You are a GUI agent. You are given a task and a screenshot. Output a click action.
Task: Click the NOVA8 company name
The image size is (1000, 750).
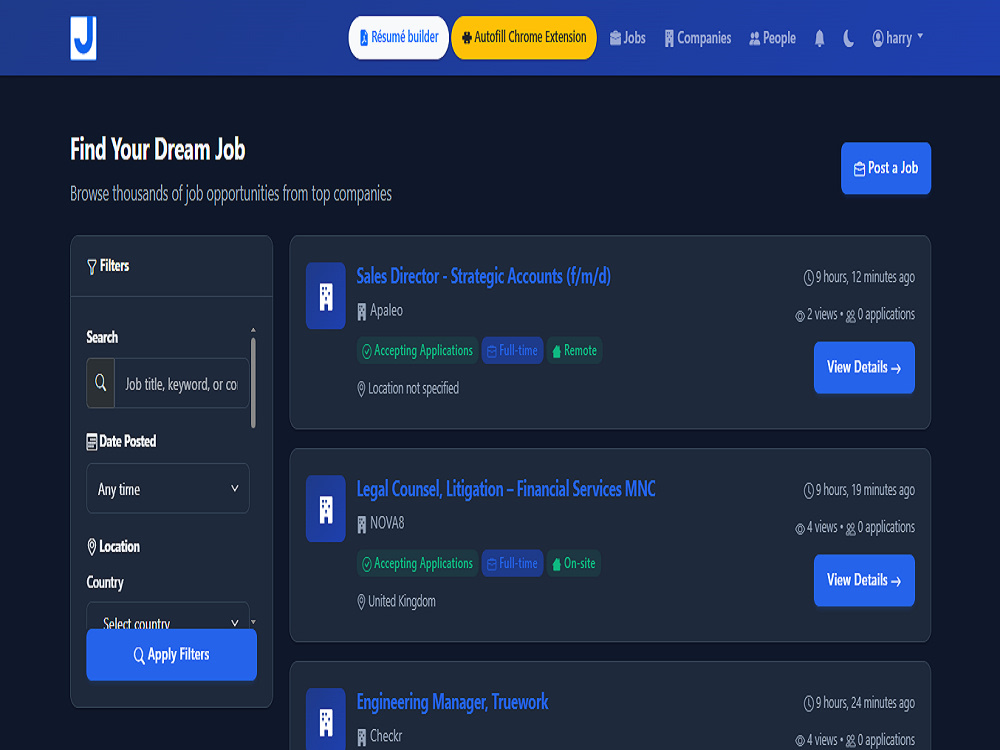(x=387, y=524)
